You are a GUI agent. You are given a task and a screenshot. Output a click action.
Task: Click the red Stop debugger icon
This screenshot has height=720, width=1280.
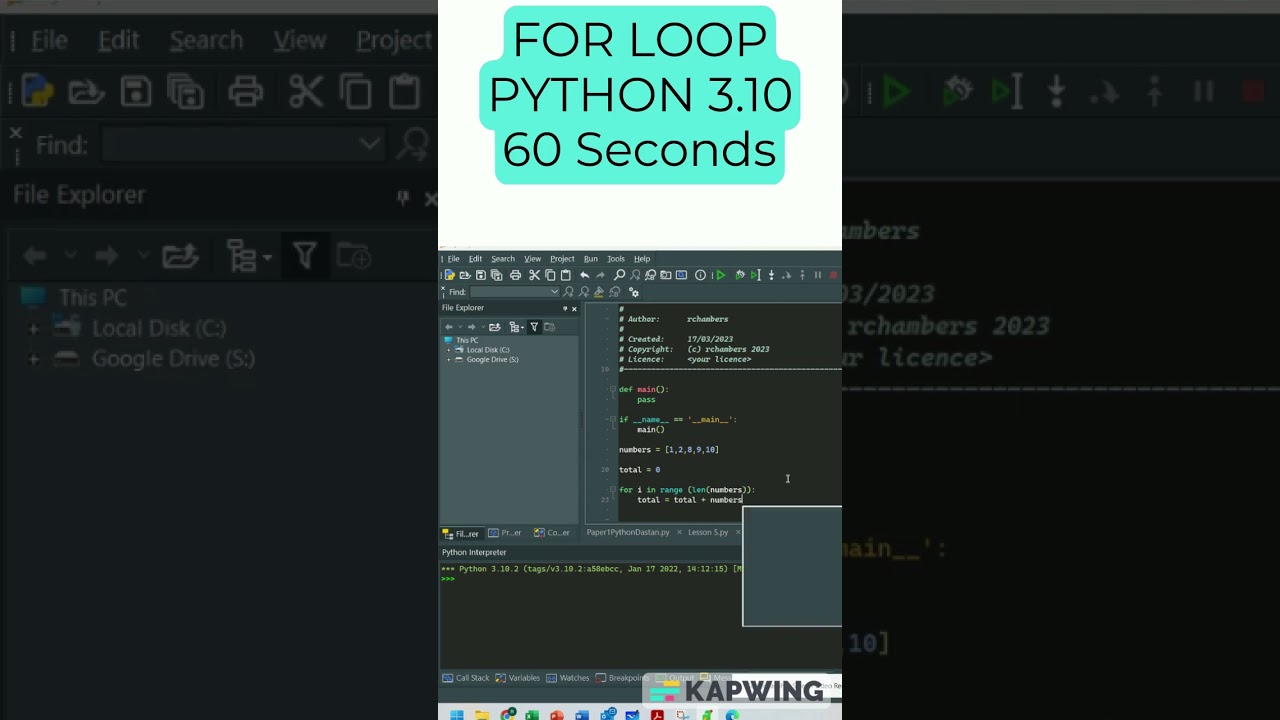pos(833,275)
